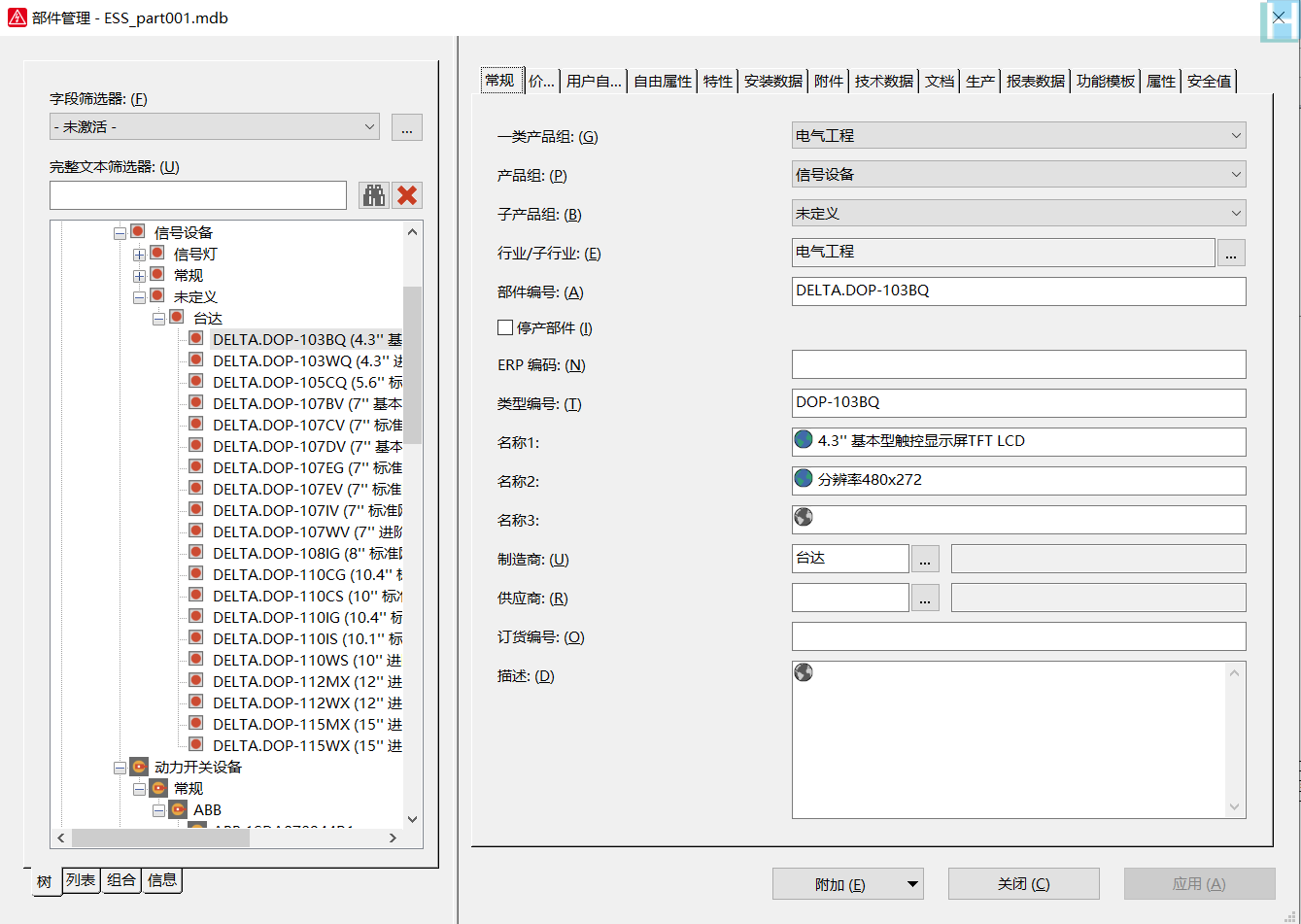Open the 字段筛选器 dropdown
The height and width of the screenshot is (924, 1301).
pos(215,126)
